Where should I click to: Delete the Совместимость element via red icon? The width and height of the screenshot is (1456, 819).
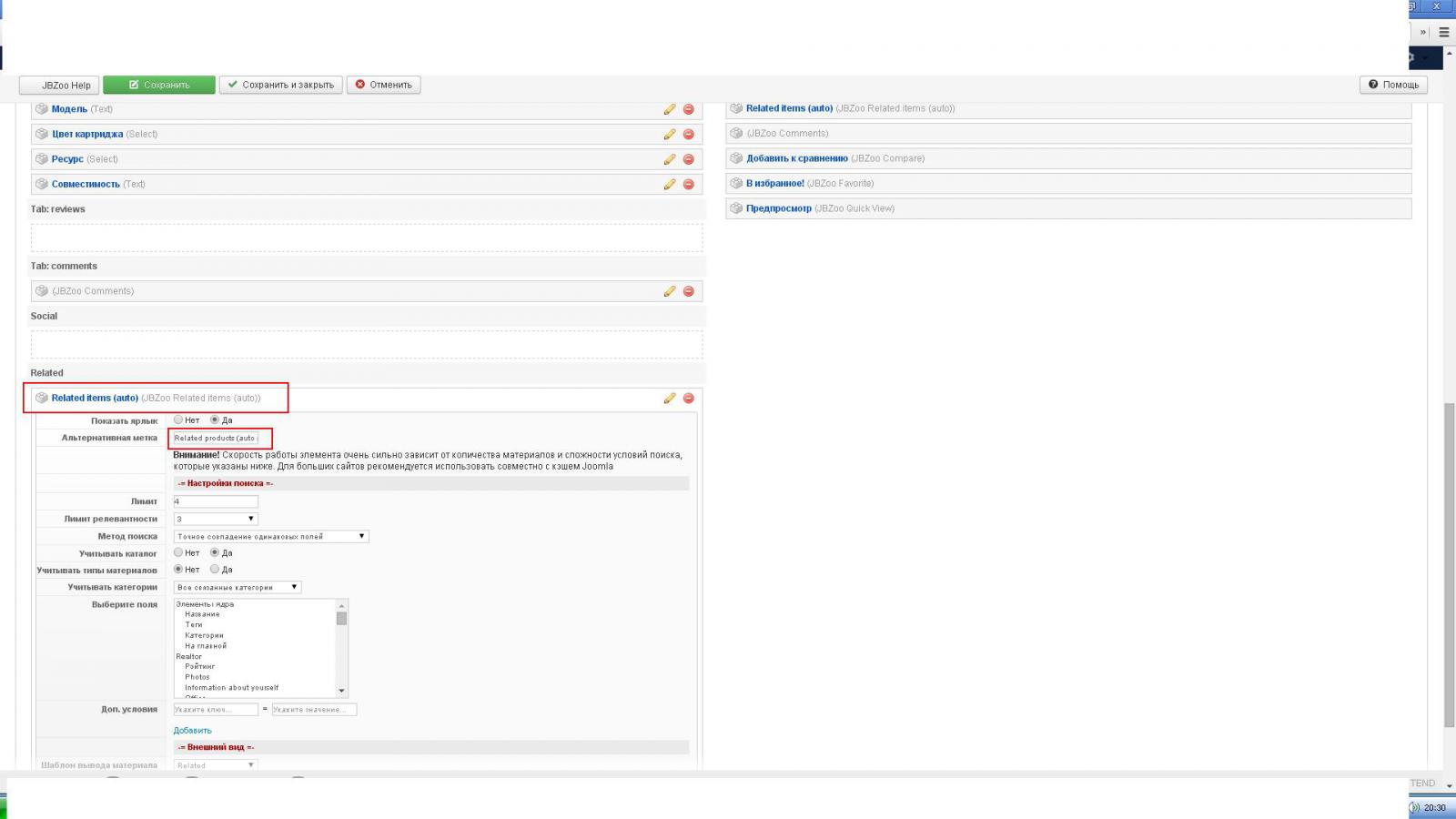688,184
